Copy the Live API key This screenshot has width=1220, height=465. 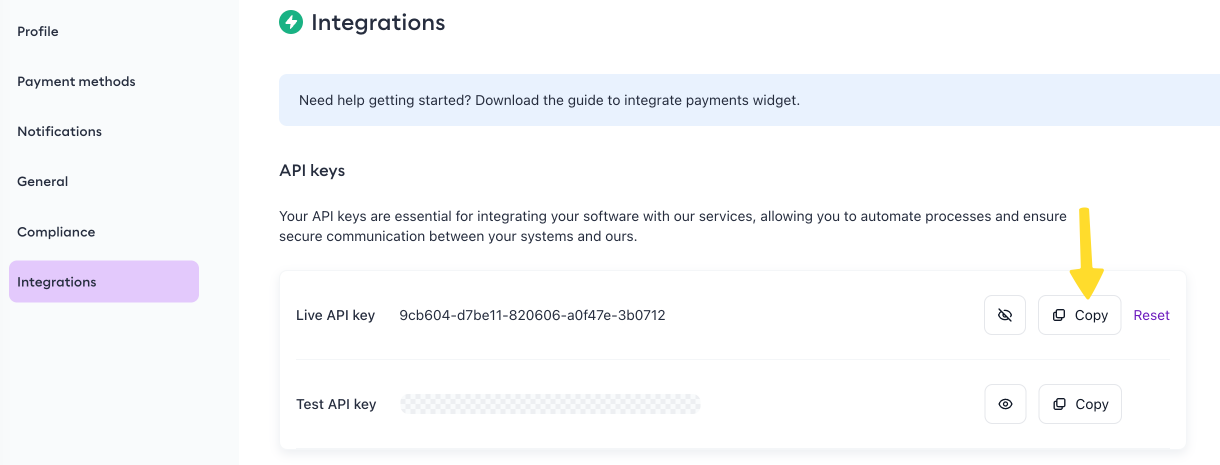1079,315
